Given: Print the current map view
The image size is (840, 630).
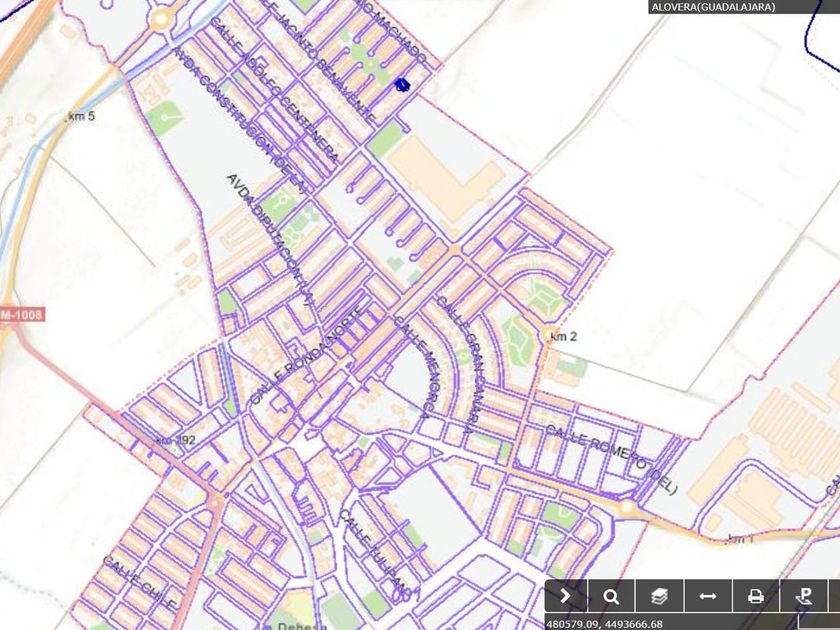Looking at the screenshot, I should coord(756,596).
